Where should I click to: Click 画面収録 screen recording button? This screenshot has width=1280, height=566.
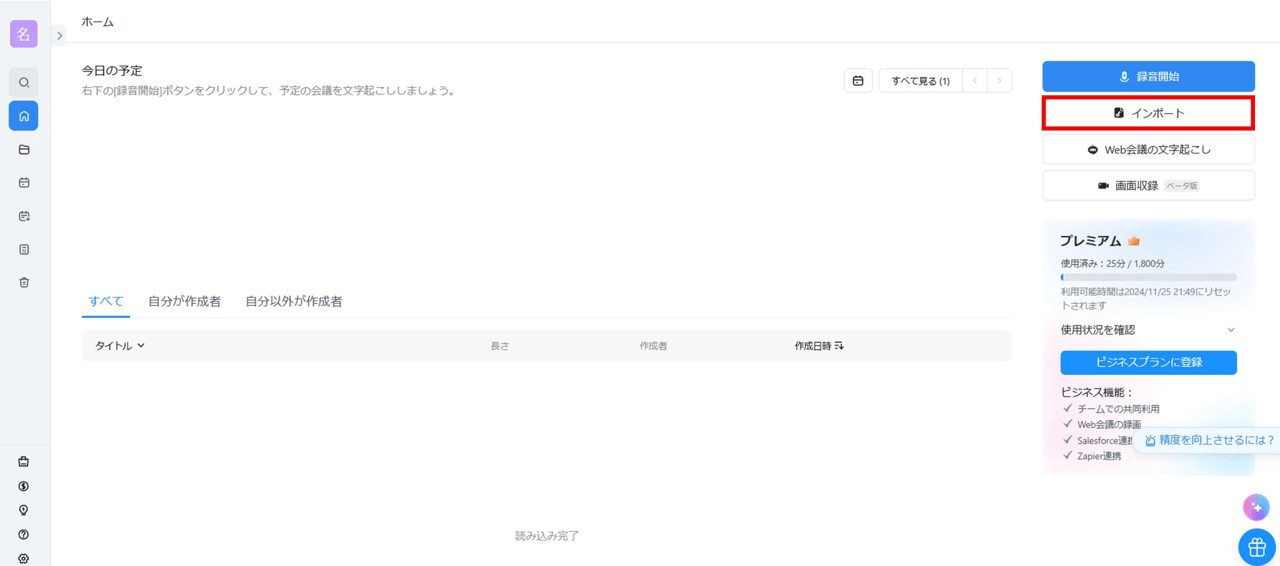click(1148, 185)
